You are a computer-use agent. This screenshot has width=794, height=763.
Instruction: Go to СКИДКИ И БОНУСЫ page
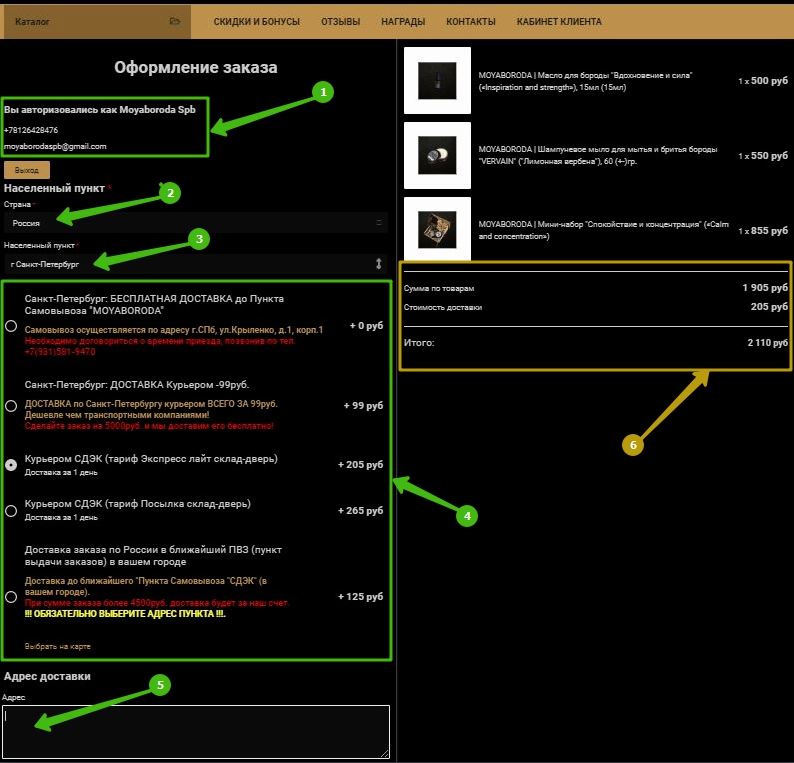pos(257,22)
